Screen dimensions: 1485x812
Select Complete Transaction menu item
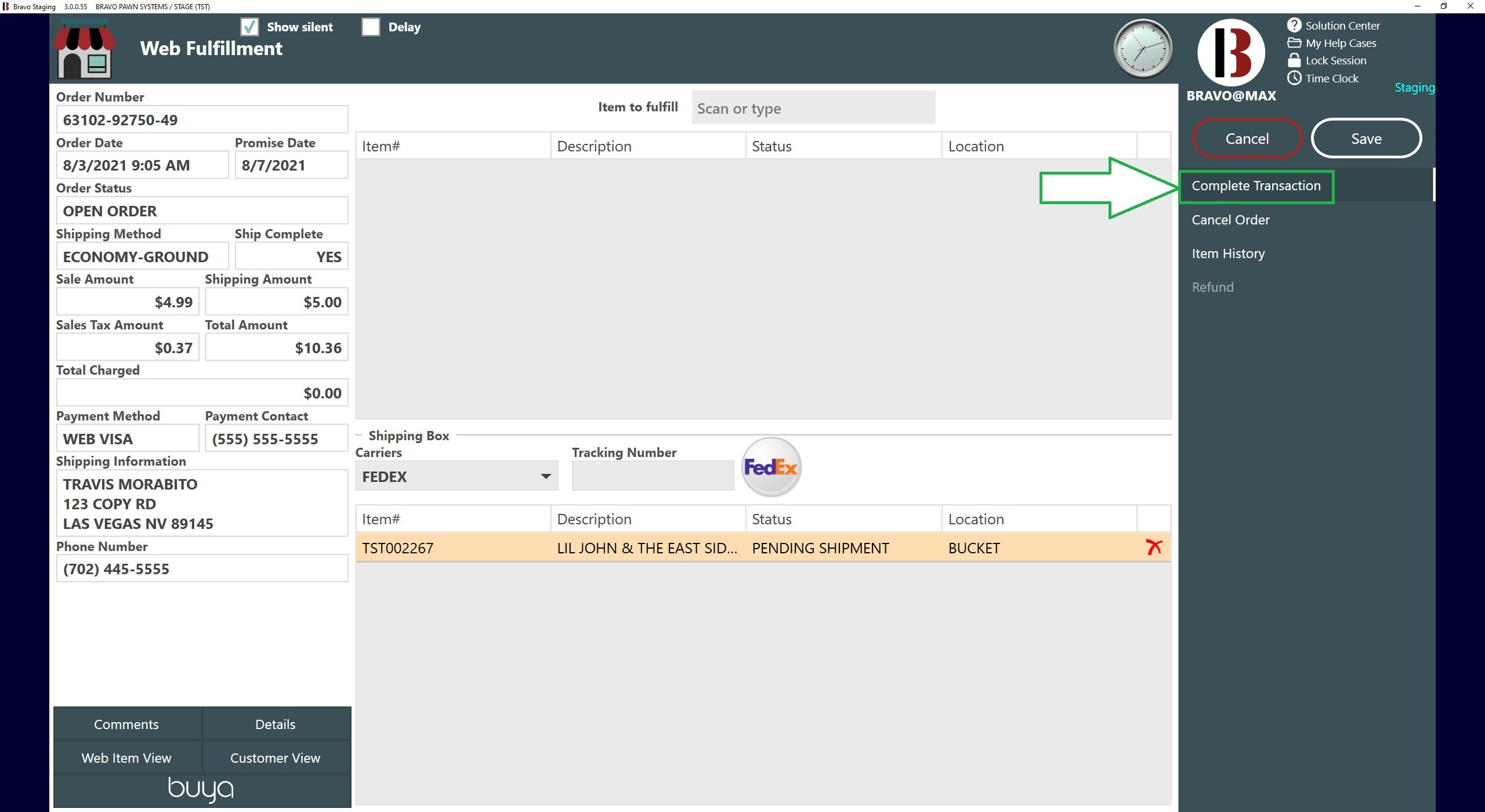click(1256, 186)
